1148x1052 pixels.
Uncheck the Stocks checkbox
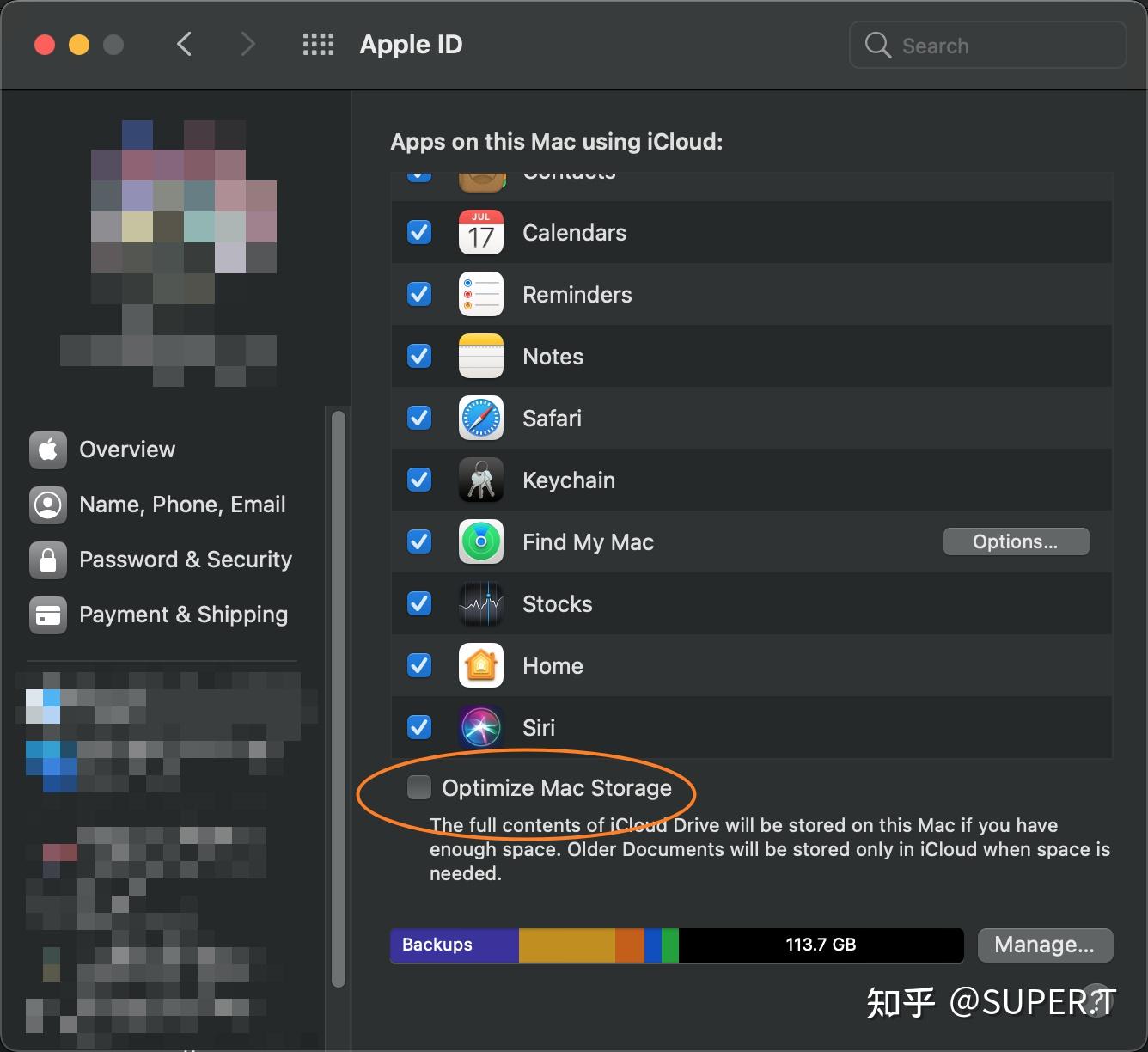tap(419, 604)
